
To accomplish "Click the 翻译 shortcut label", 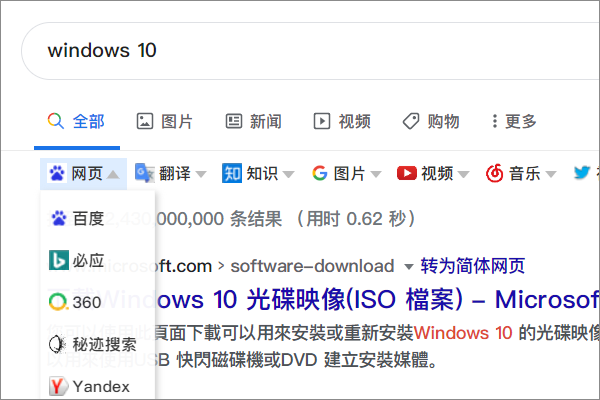I will (175, 173).
